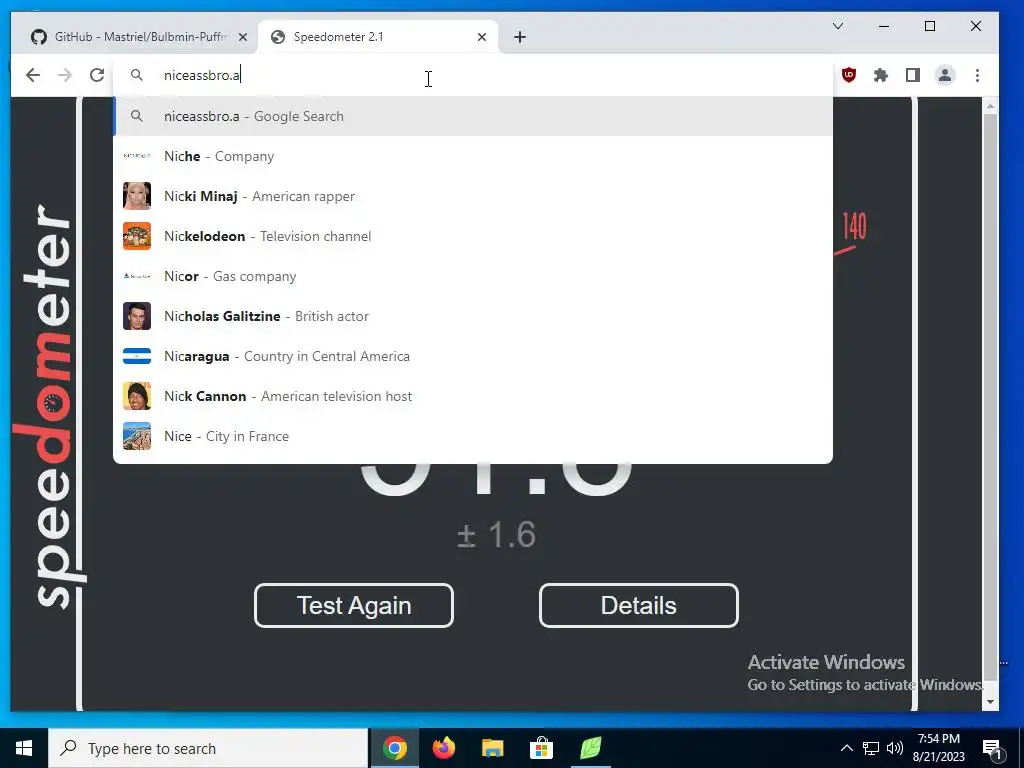The height and width of the screenshot is (768, 1024).
Task: Reload the page with the refresh icon
Action: pos(97,75)
